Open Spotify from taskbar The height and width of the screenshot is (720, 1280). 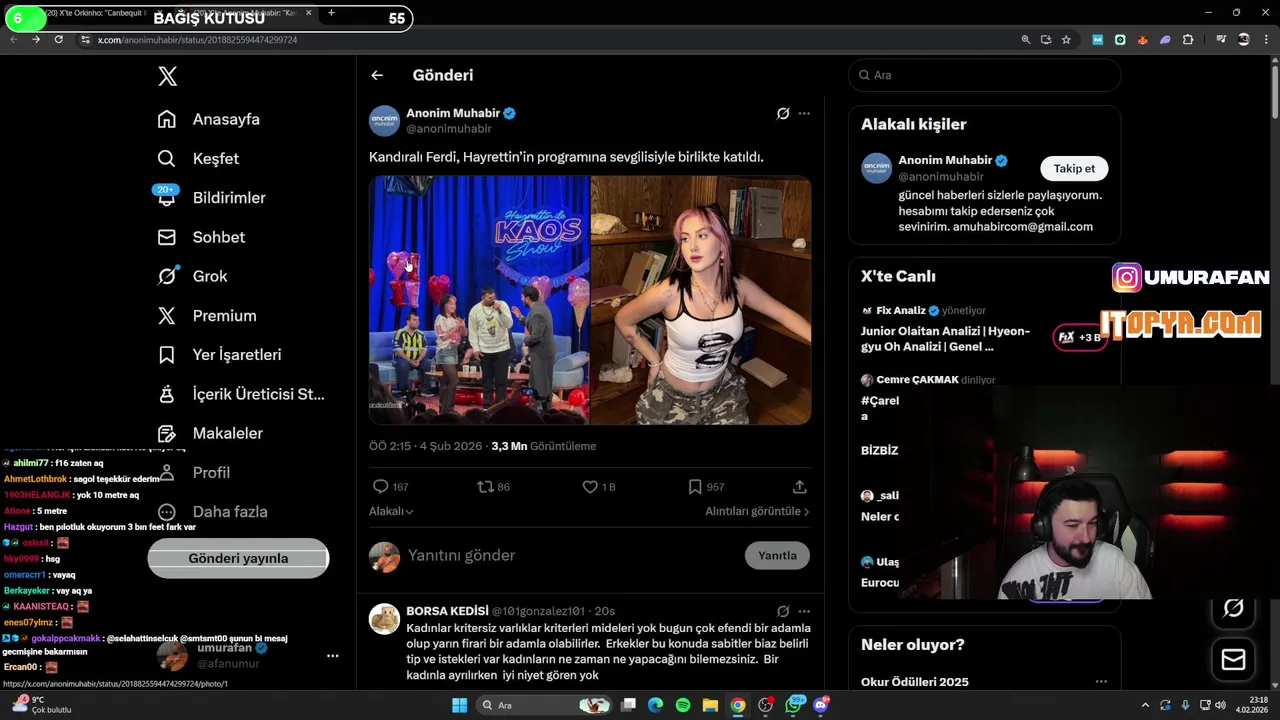pyautogui.click(x=683, y=705)
